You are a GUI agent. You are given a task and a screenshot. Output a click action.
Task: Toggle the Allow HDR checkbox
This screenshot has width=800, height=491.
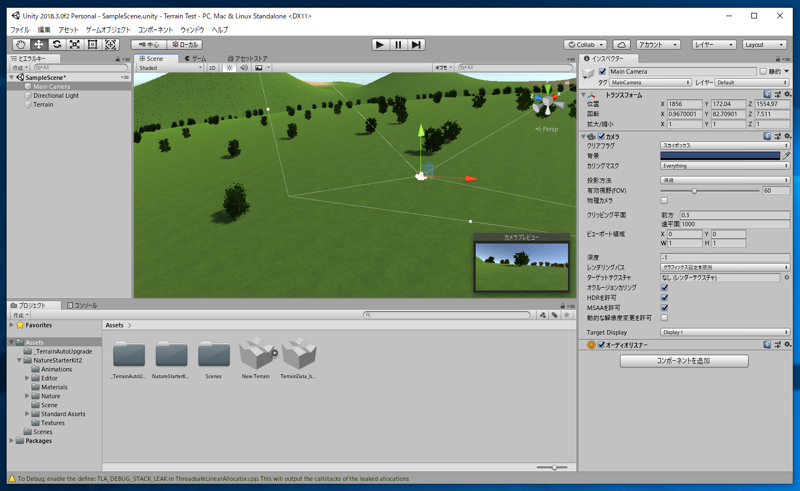click(x=664, y=298)
